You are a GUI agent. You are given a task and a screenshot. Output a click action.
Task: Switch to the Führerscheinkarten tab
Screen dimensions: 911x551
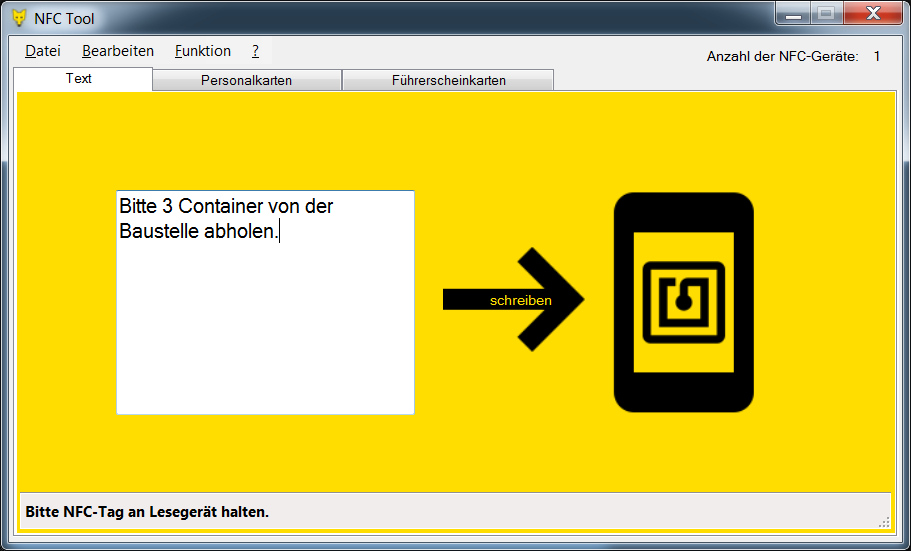[448, 81]
